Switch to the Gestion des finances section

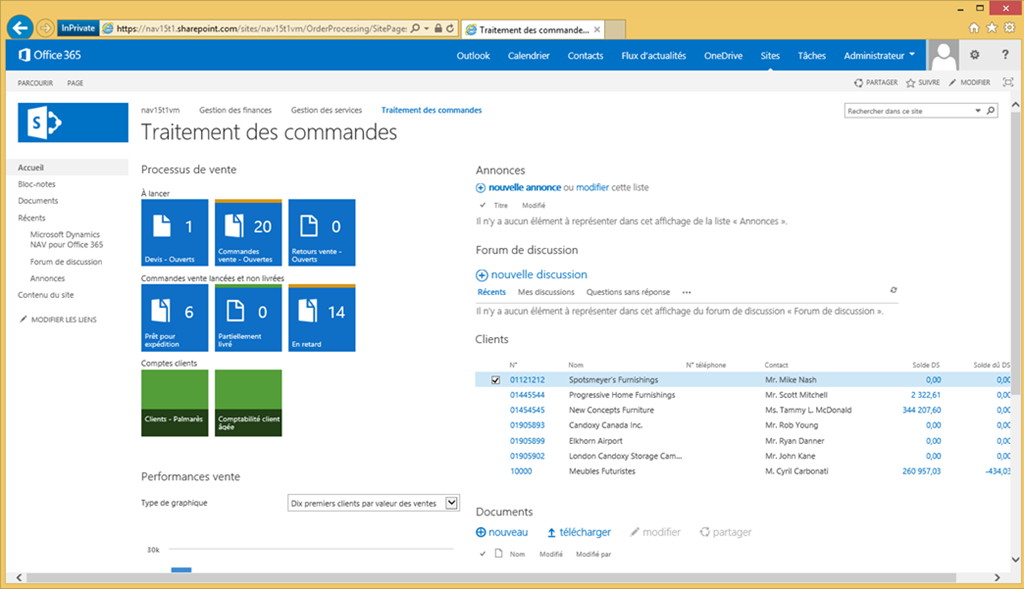click(x=239, y=110)
